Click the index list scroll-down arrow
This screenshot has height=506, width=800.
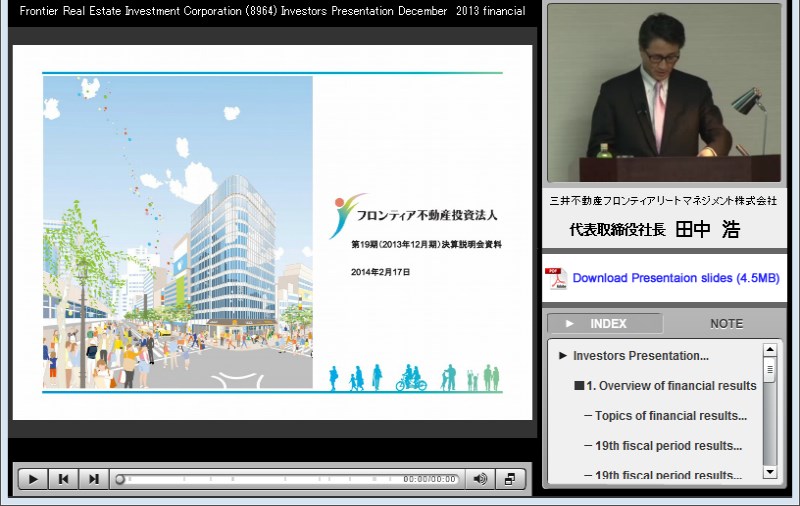pos(770,472)
